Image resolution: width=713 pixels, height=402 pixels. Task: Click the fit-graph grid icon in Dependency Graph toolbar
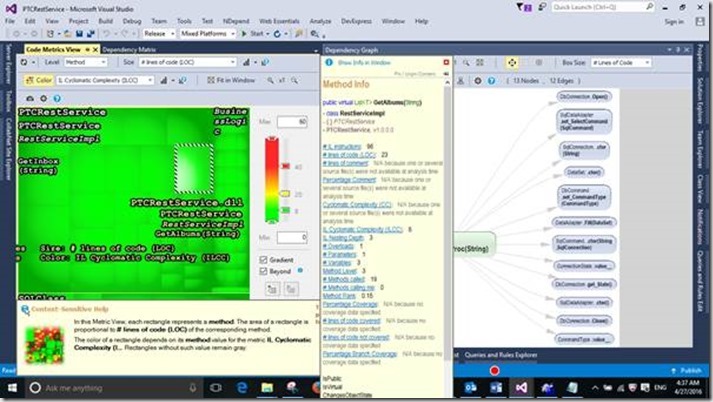coord(480,63)
